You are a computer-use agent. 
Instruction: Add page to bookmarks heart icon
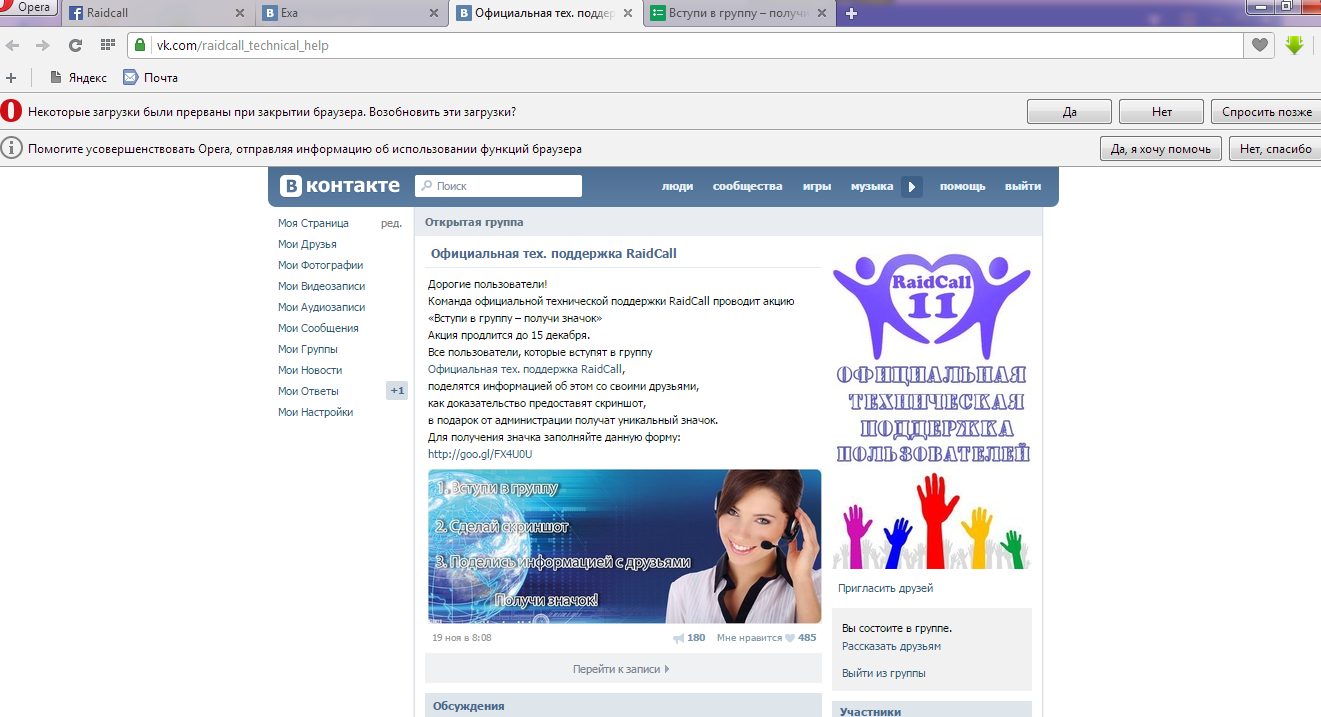[x=1259, y=45]
